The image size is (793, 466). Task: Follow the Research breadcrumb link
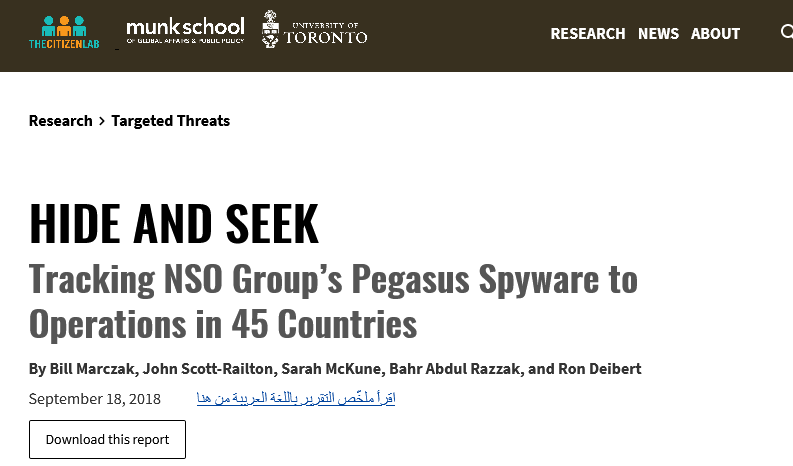[x=61, y=121]
